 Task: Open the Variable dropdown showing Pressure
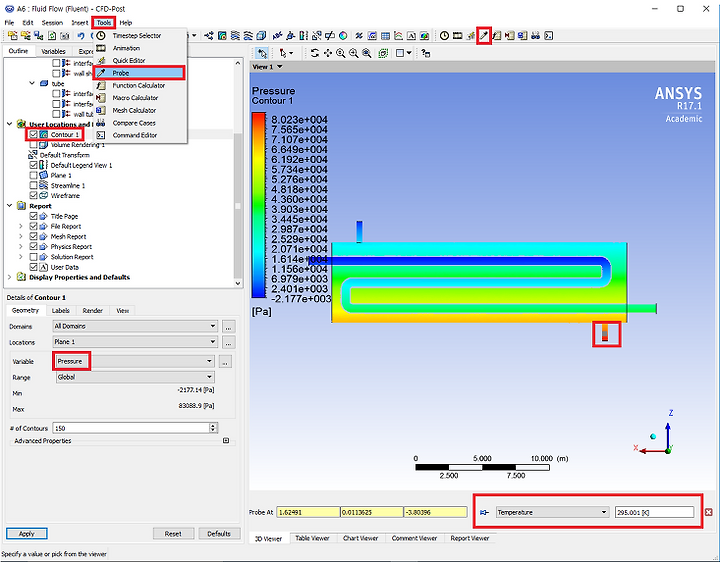[135, 361]
